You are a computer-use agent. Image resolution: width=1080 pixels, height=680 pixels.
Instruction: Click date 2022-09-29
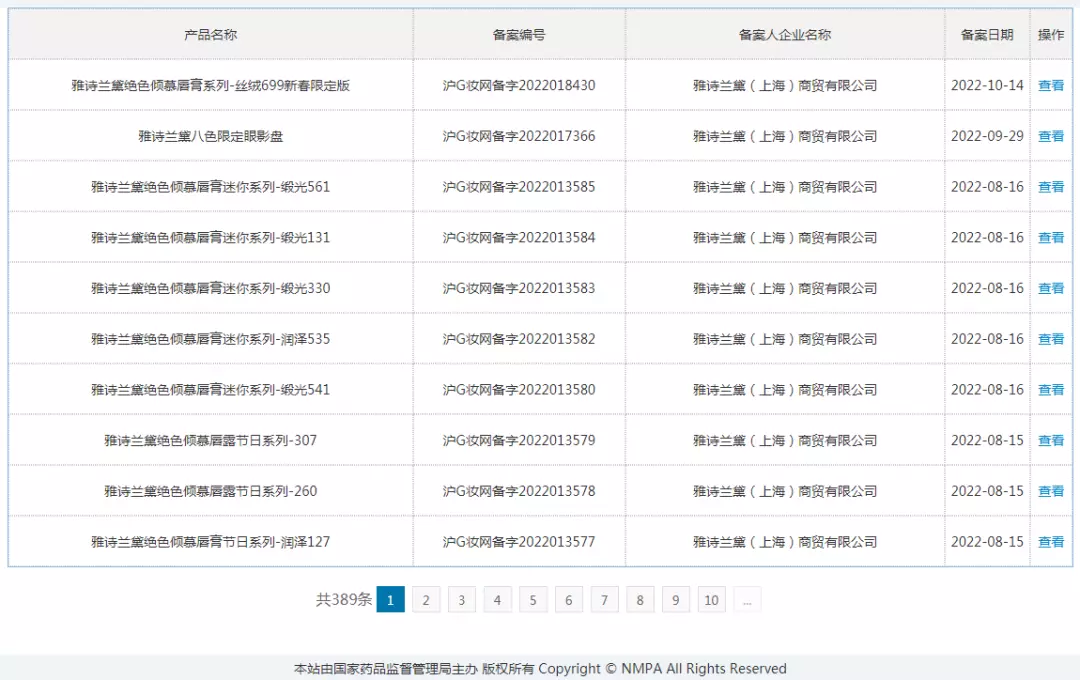tap(987, 136)
